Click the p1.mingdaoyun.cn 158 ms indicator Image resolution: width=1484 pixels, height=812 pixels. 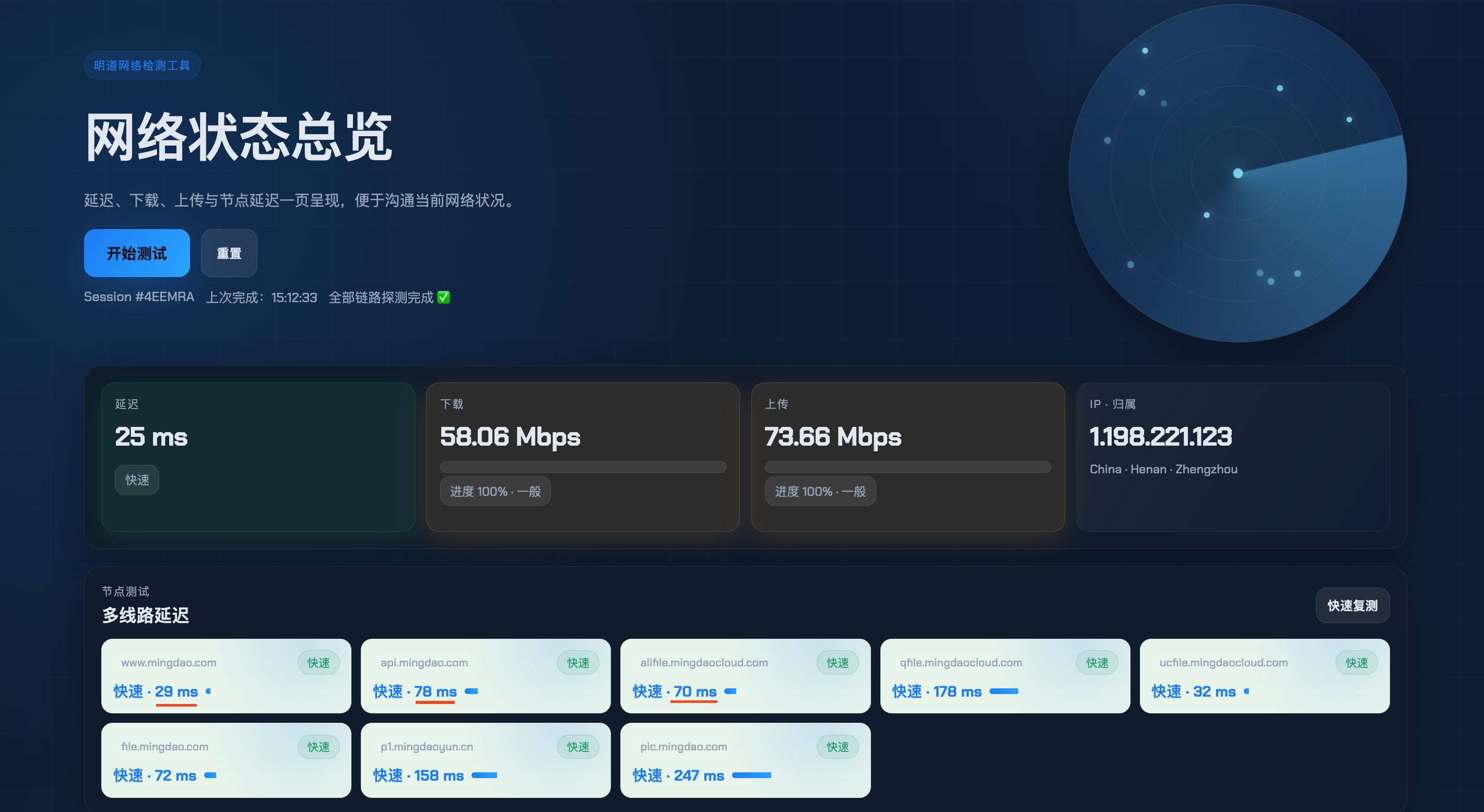484,775
